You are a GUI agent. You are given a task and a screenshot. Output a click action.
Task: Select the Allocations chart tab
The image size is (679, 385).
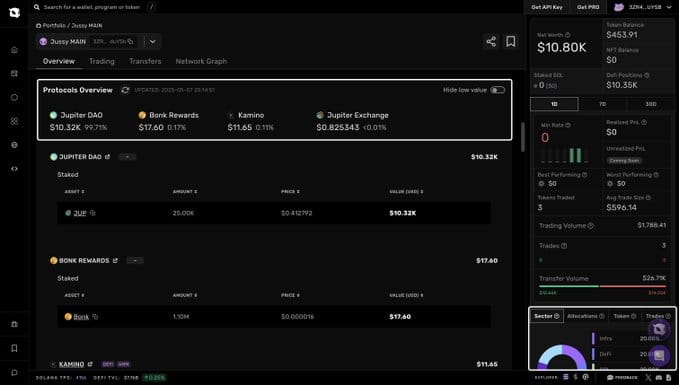pyautogui.click(x=585, y=316)
